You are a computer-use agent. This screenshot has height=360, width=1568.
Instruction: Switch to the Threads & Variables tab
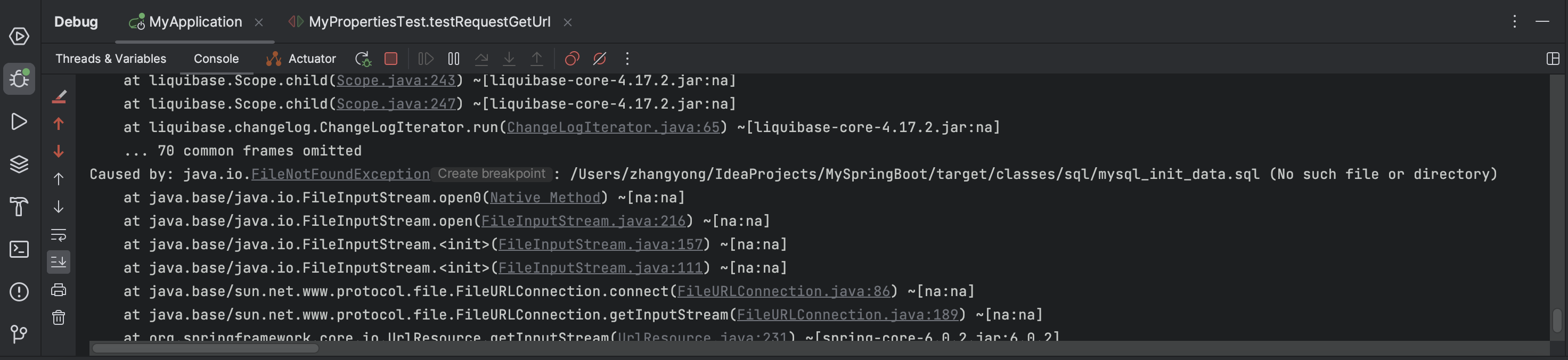coord(110,59)
